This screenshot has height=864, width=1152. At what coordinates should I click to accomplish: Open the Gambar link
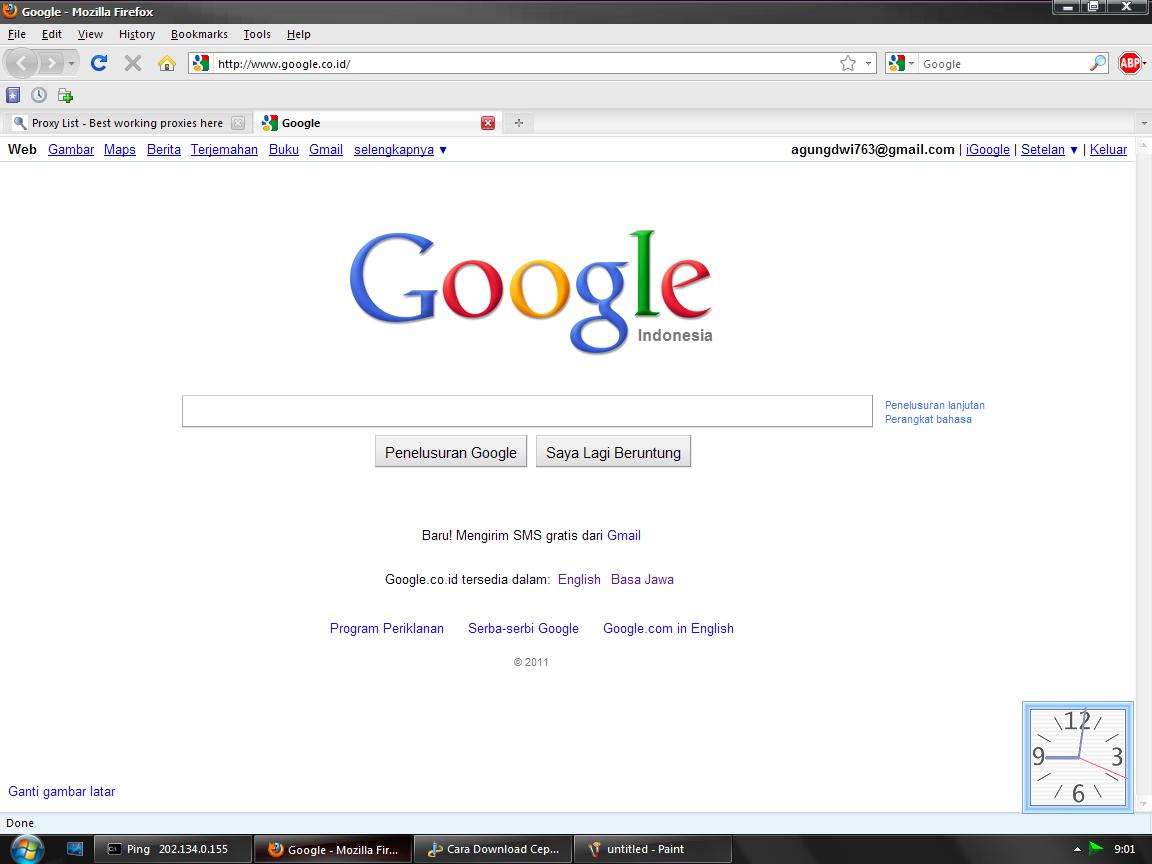point(71,150)
